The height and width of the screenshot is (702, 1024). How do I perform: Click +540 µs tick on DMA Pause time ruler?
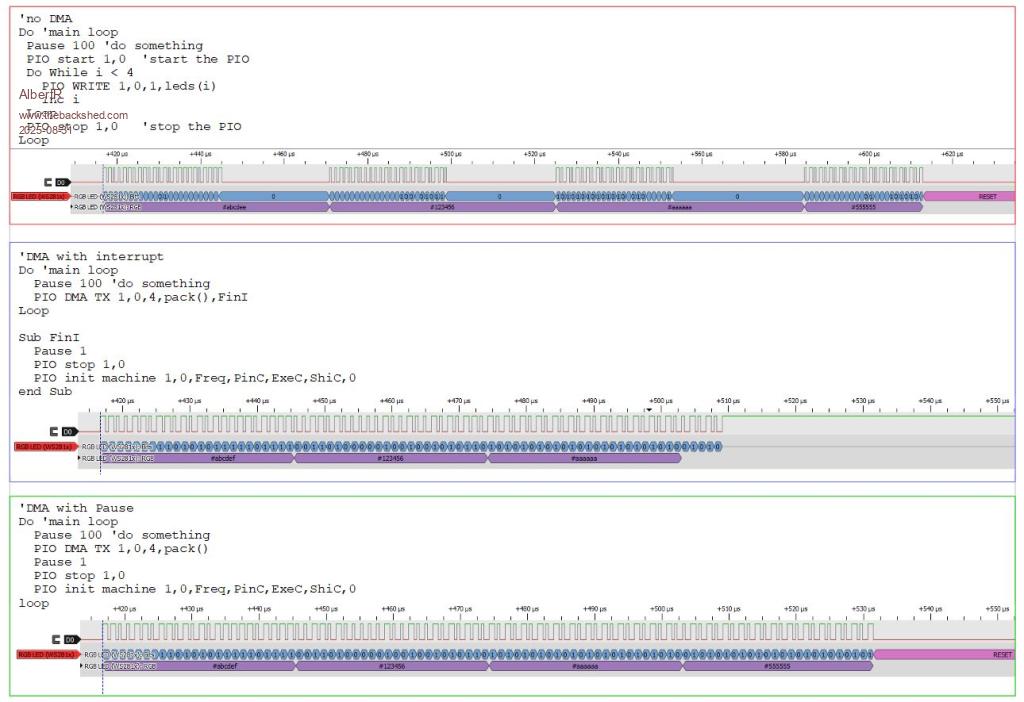click(930, 608)
